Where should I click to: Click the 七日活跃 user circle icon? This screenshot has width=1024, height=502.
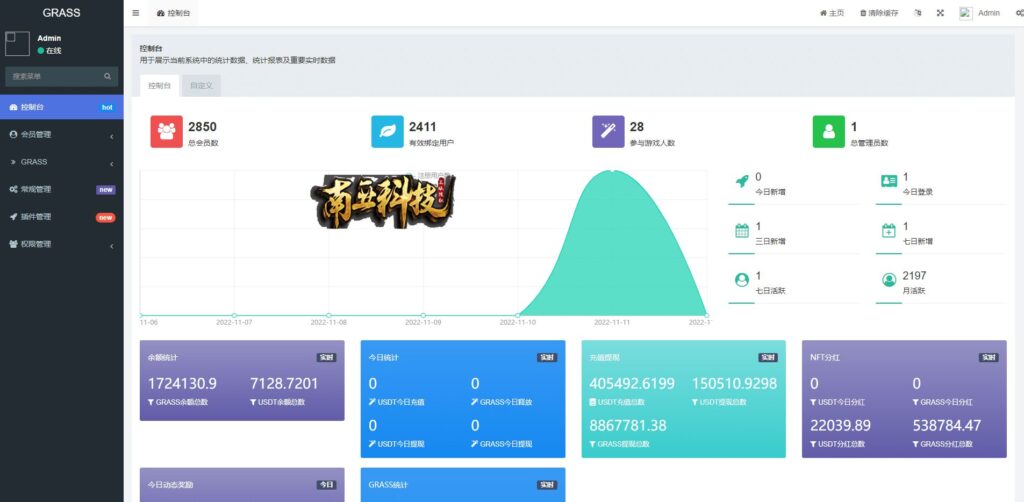point(742,279)
